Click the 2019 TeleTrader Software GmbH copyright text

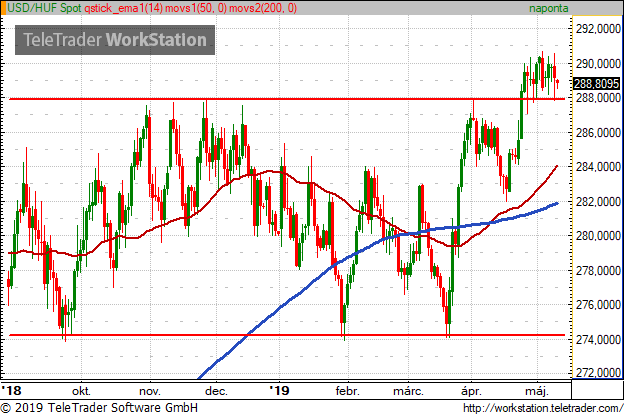click(99, 408)
